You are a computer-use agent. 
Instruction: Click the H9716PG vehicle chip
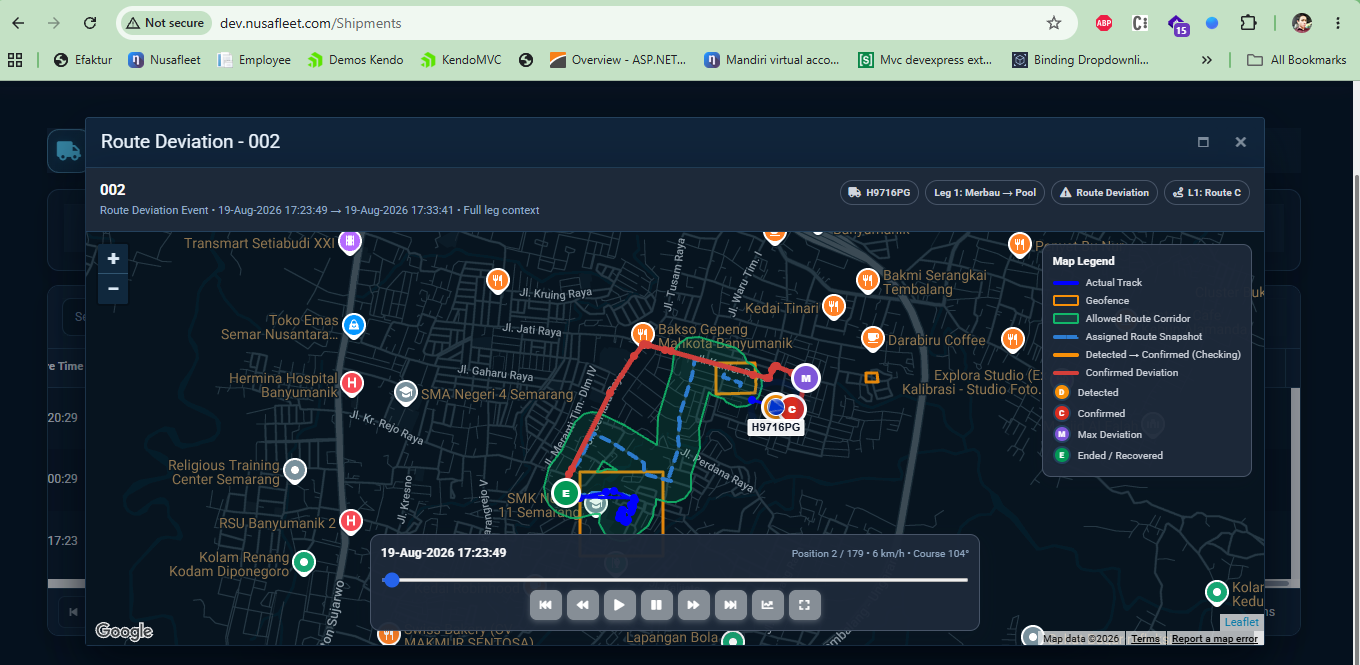point(880,192)
